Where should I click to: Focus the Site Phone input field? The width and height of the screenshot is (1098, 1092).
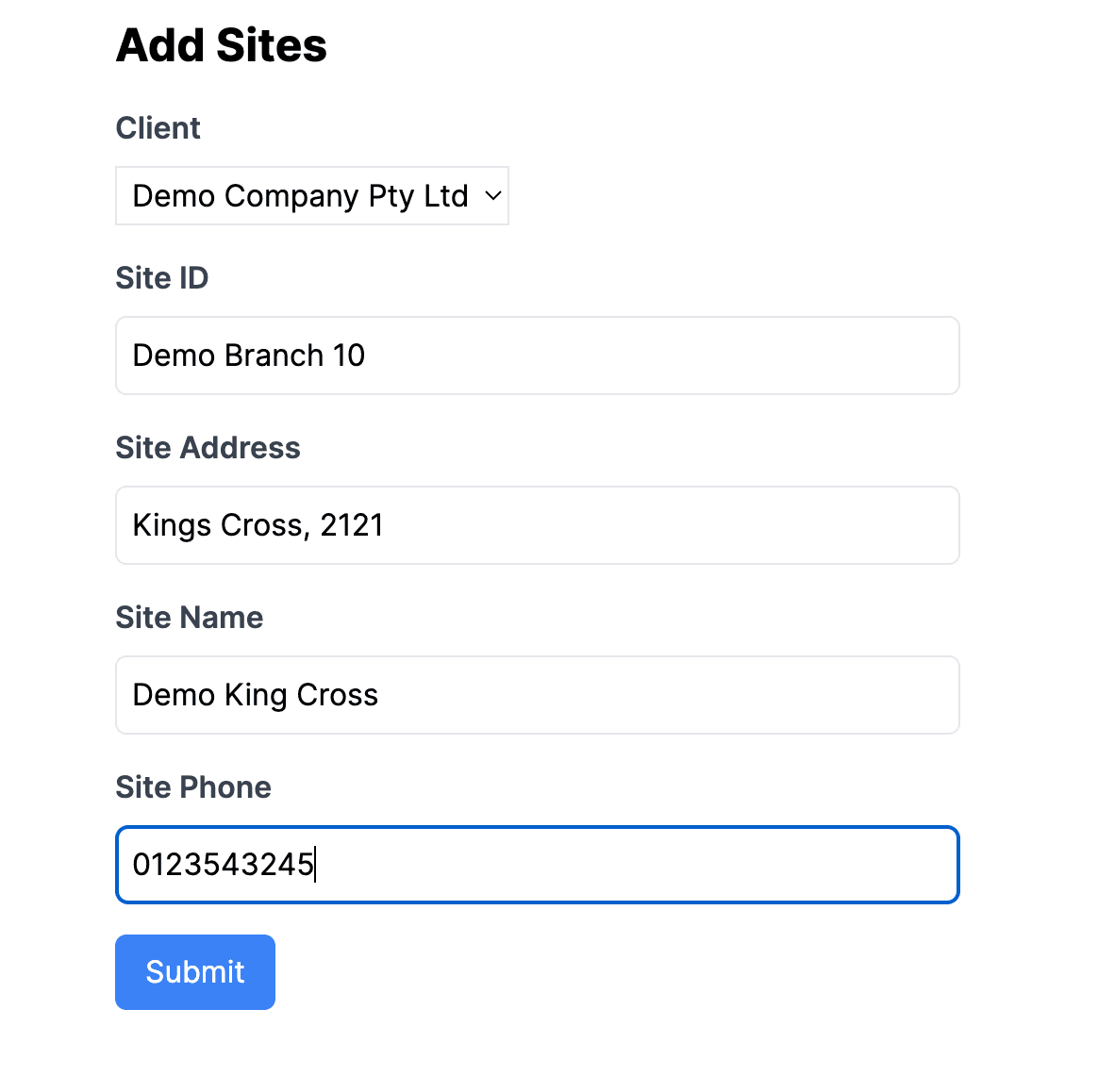tap(537, 865)
